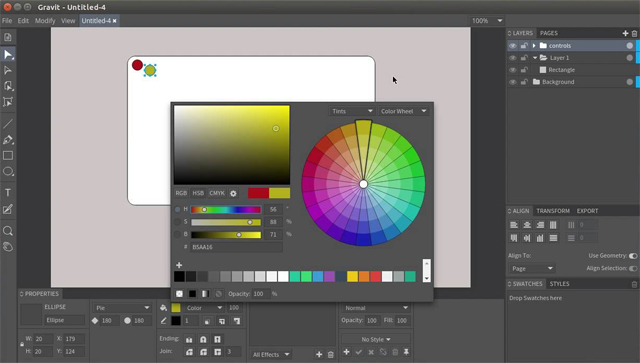
Task: Switch to RGB color mode
Action: pos(181,193)
